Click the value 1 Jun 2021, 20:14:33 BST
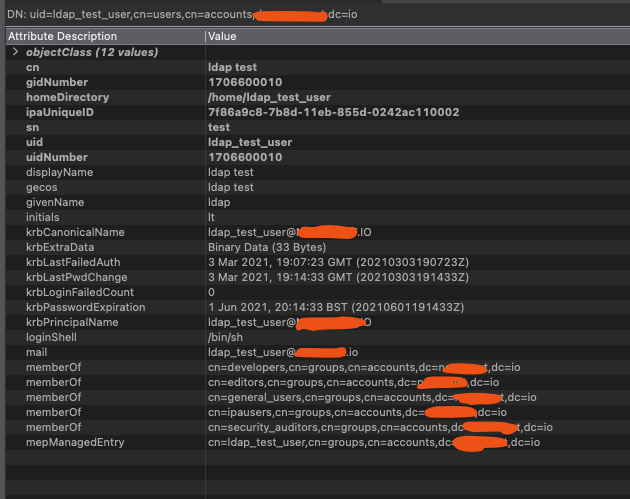Viewport: 630px width, 499px height. pyautogui.click(x=336, y=307)
